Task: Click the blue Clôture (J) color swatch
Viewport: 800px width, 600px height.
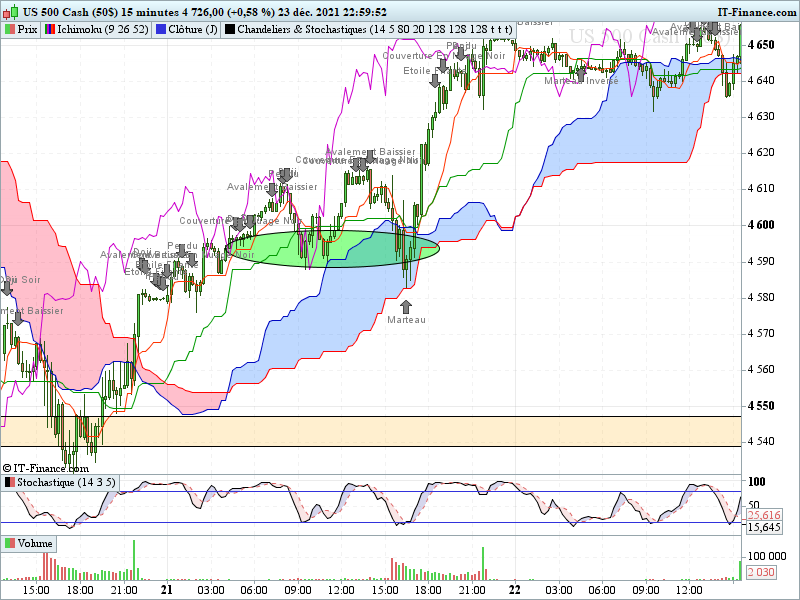Action: point(161,30)
